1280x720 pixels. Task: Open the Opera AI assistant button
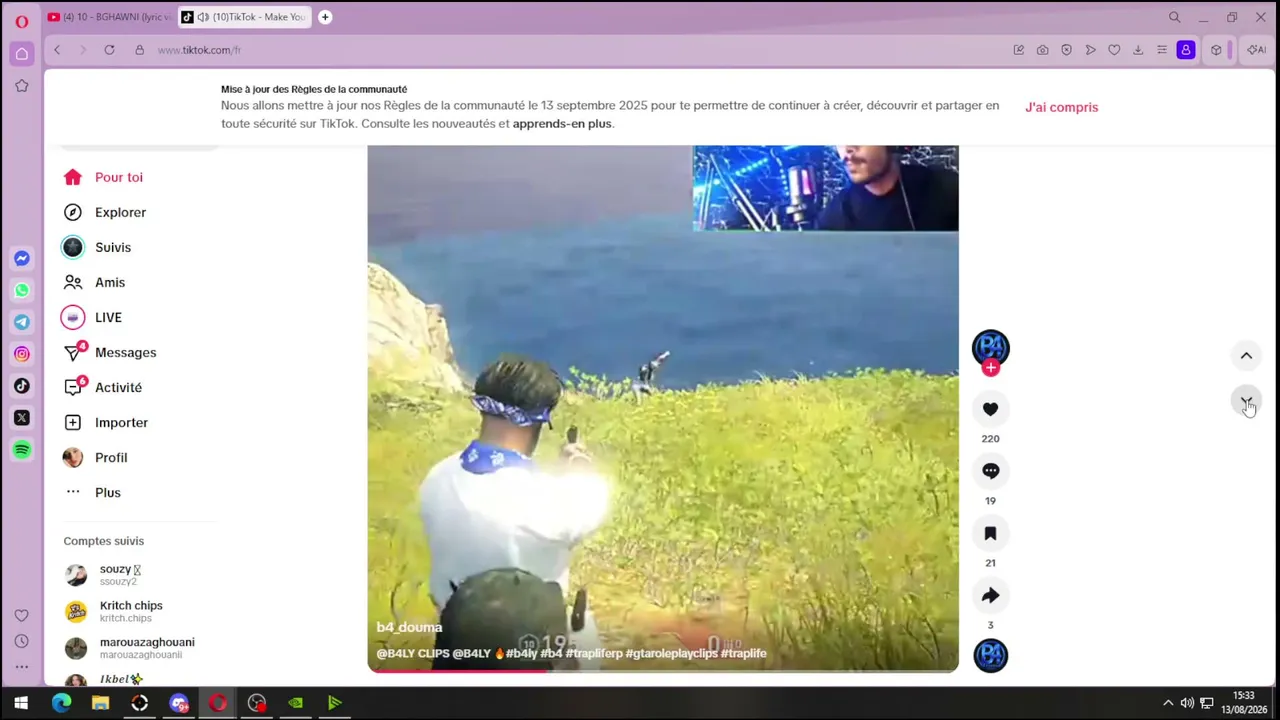[x=1256, y=50]
